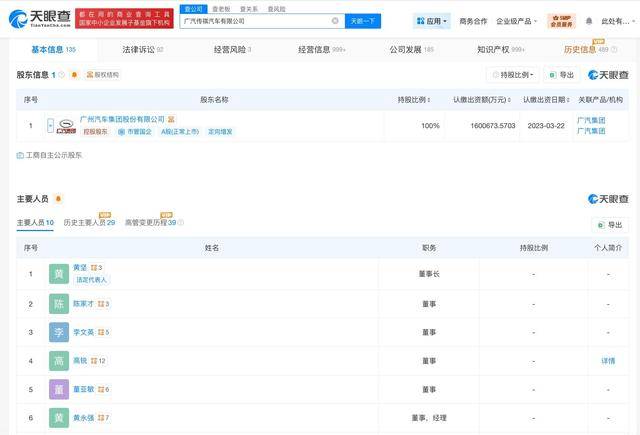Image resolution: width=640 pixels, height=435 pixels.
Task: Click the GAC Group company logo thumbnail
Action: [66, 126]
